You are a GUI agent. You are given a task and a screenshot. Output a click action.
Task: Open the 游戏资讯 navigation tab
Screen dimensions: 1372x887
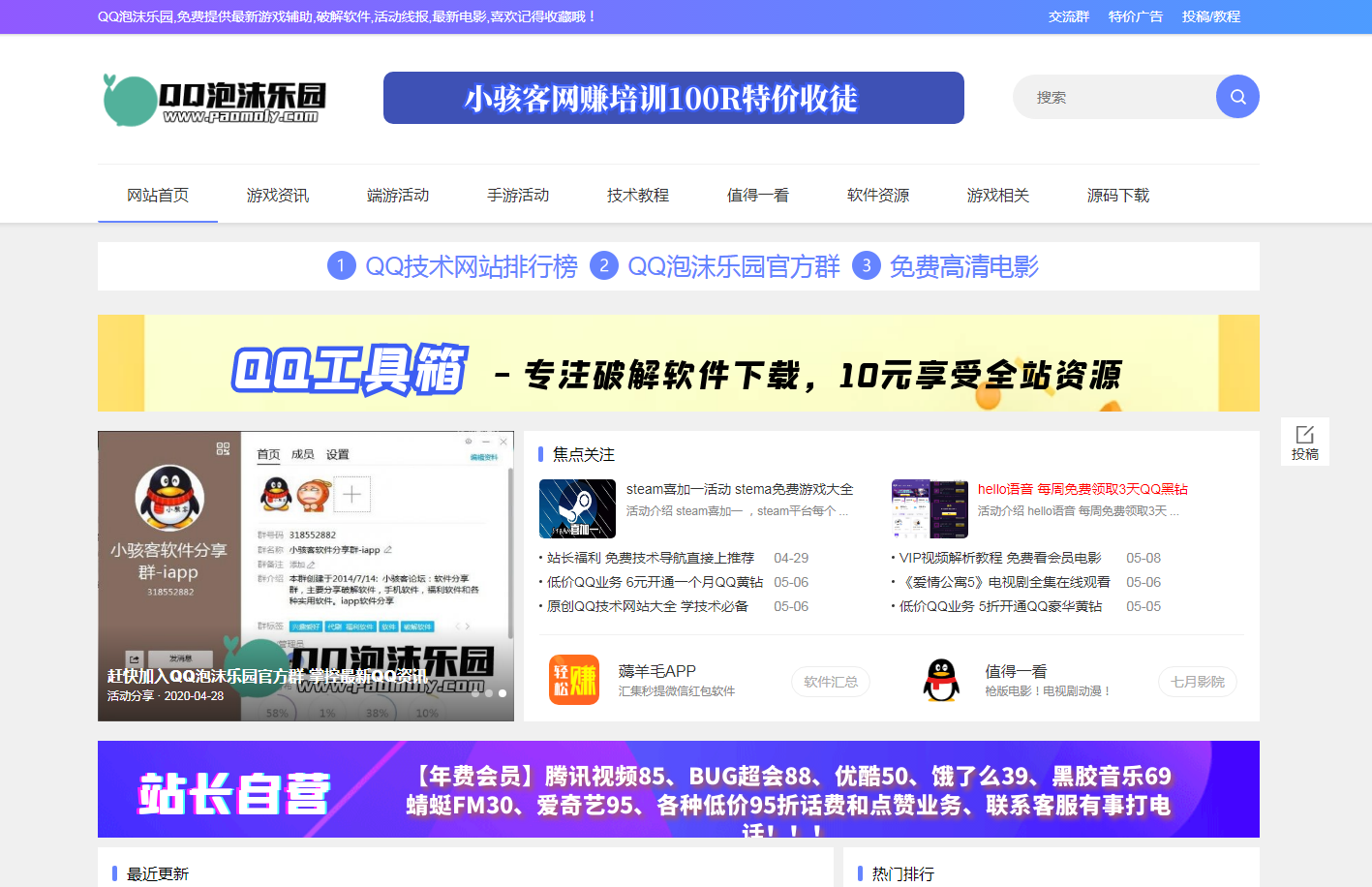(x=278, y=196)
